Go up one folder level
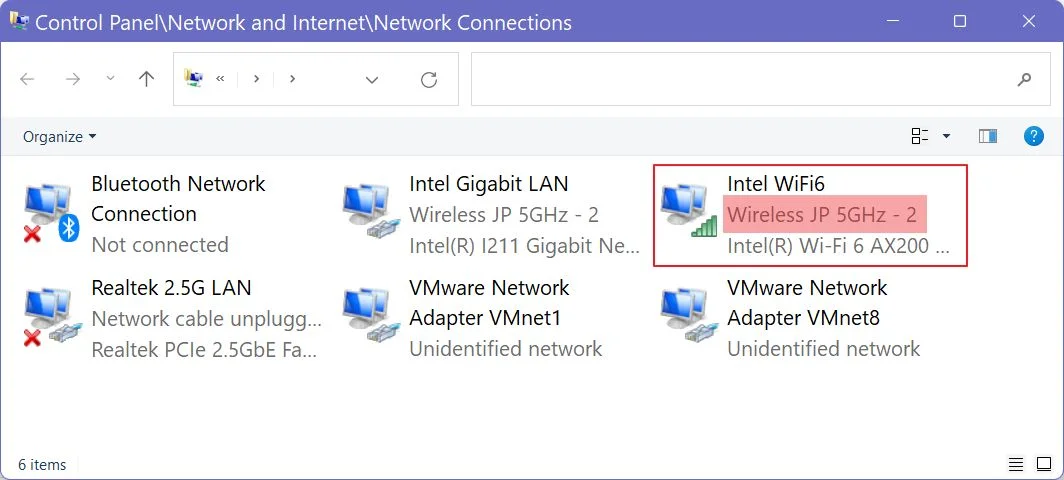Viewport: 1064px width, 480px height. 147,79
